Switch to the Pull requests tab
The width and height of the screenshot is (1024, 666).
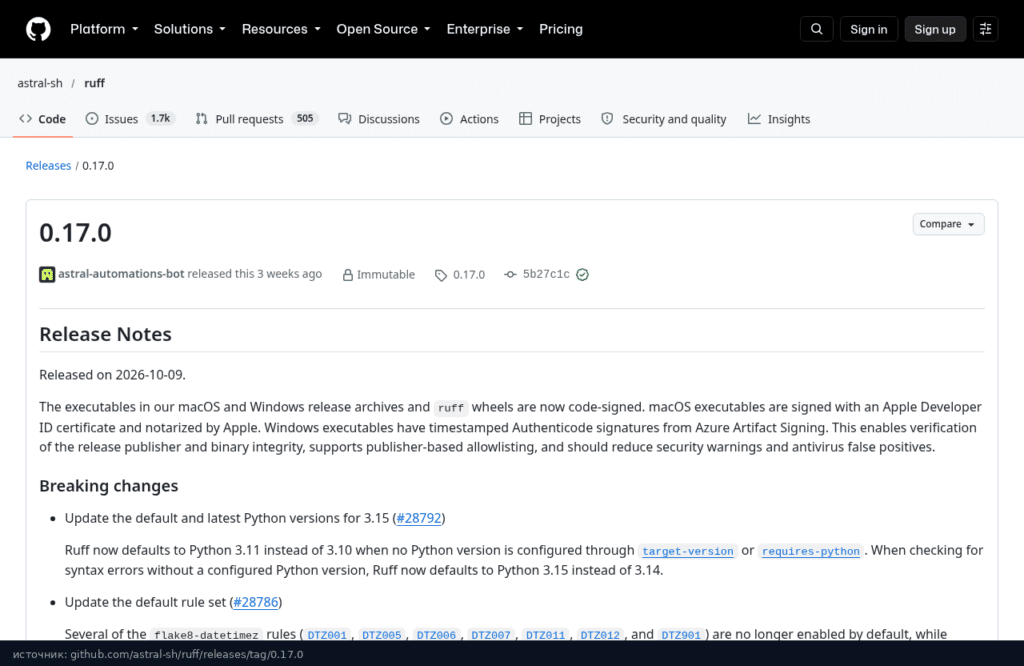pos(256,119)
